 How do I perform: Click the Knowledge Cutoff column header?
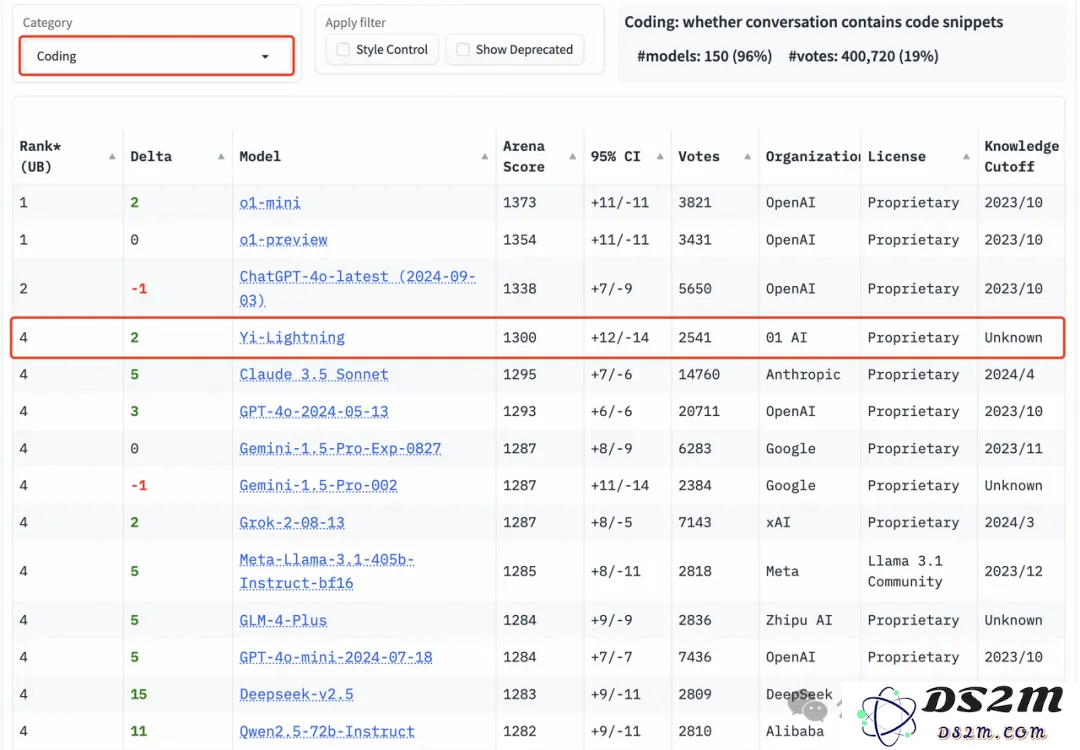point(1021,156)
